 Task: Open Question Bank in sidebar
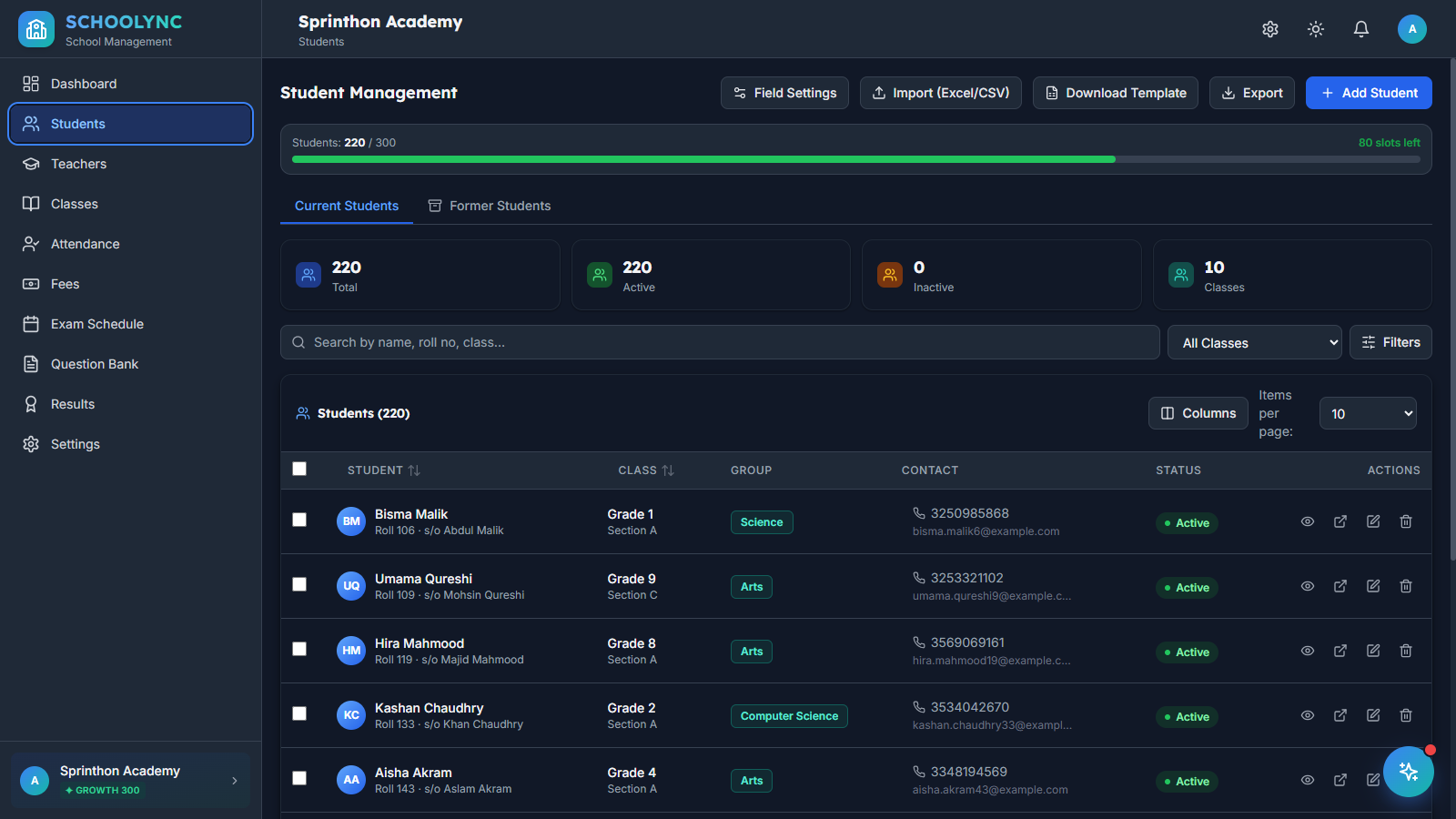pyautogui.click(x=130, y=364)
